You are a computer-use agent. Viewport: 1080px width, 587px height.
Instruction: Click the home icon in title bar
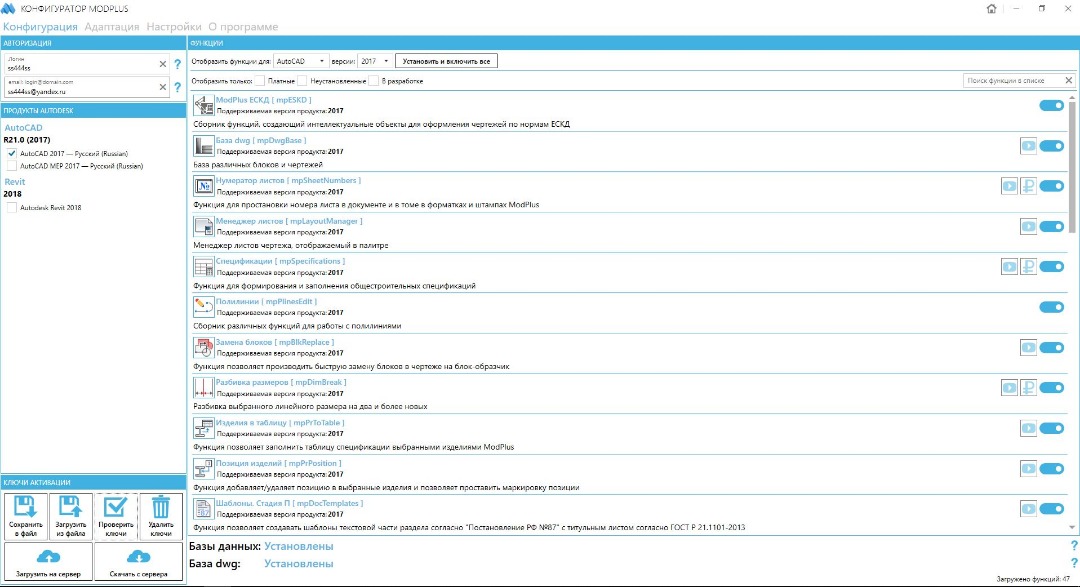991,9
